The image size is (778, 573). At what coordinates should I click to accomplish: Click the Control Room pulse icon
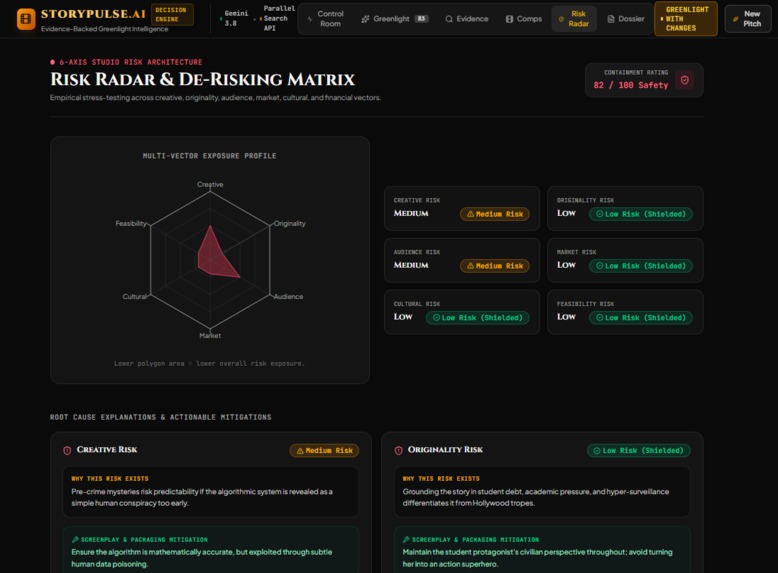pyautogui.click(x=310, y=19)
